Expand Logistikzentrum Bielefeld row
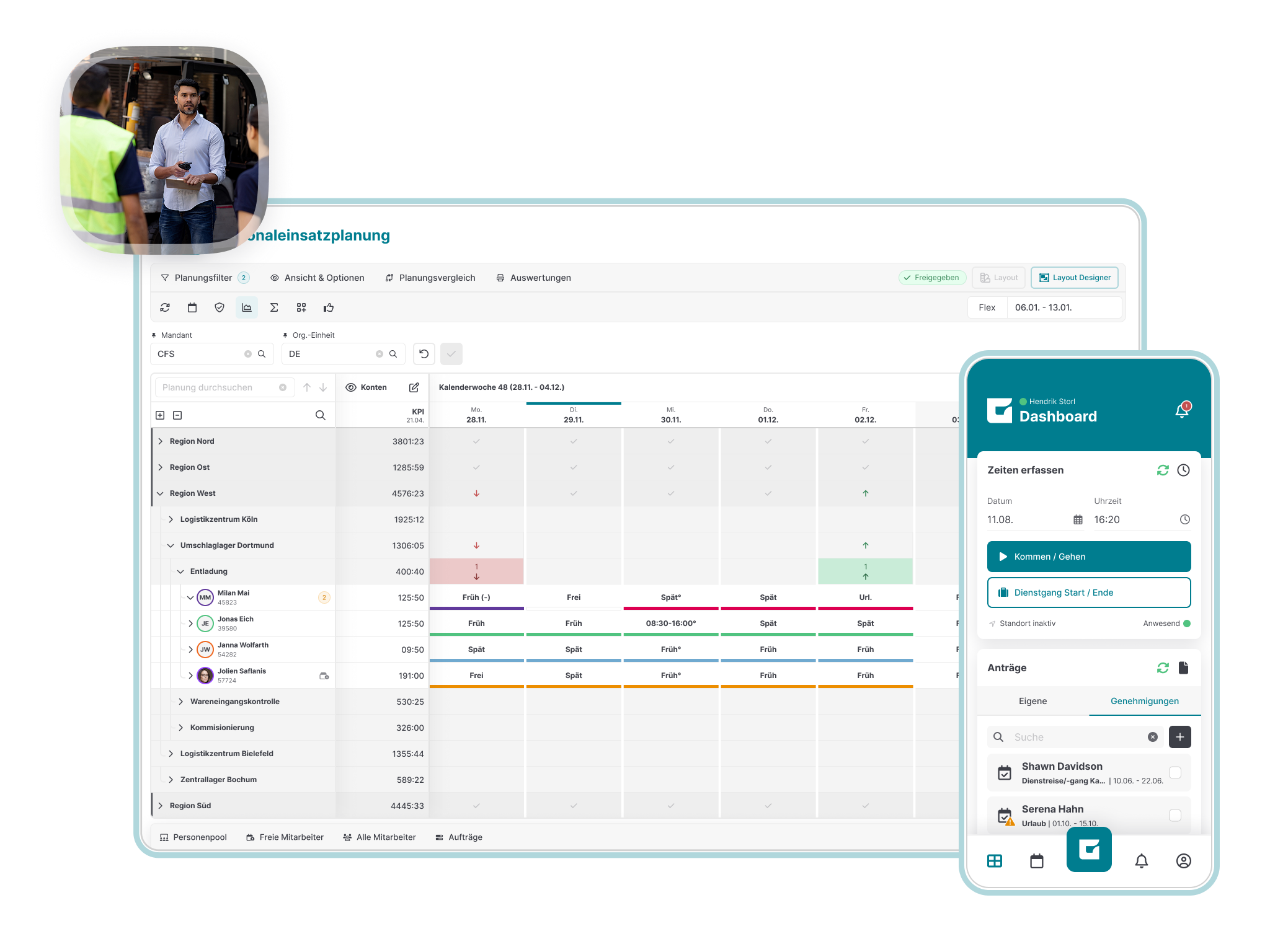Screen dimensions: 1270x952 click(x=171, y=754)
